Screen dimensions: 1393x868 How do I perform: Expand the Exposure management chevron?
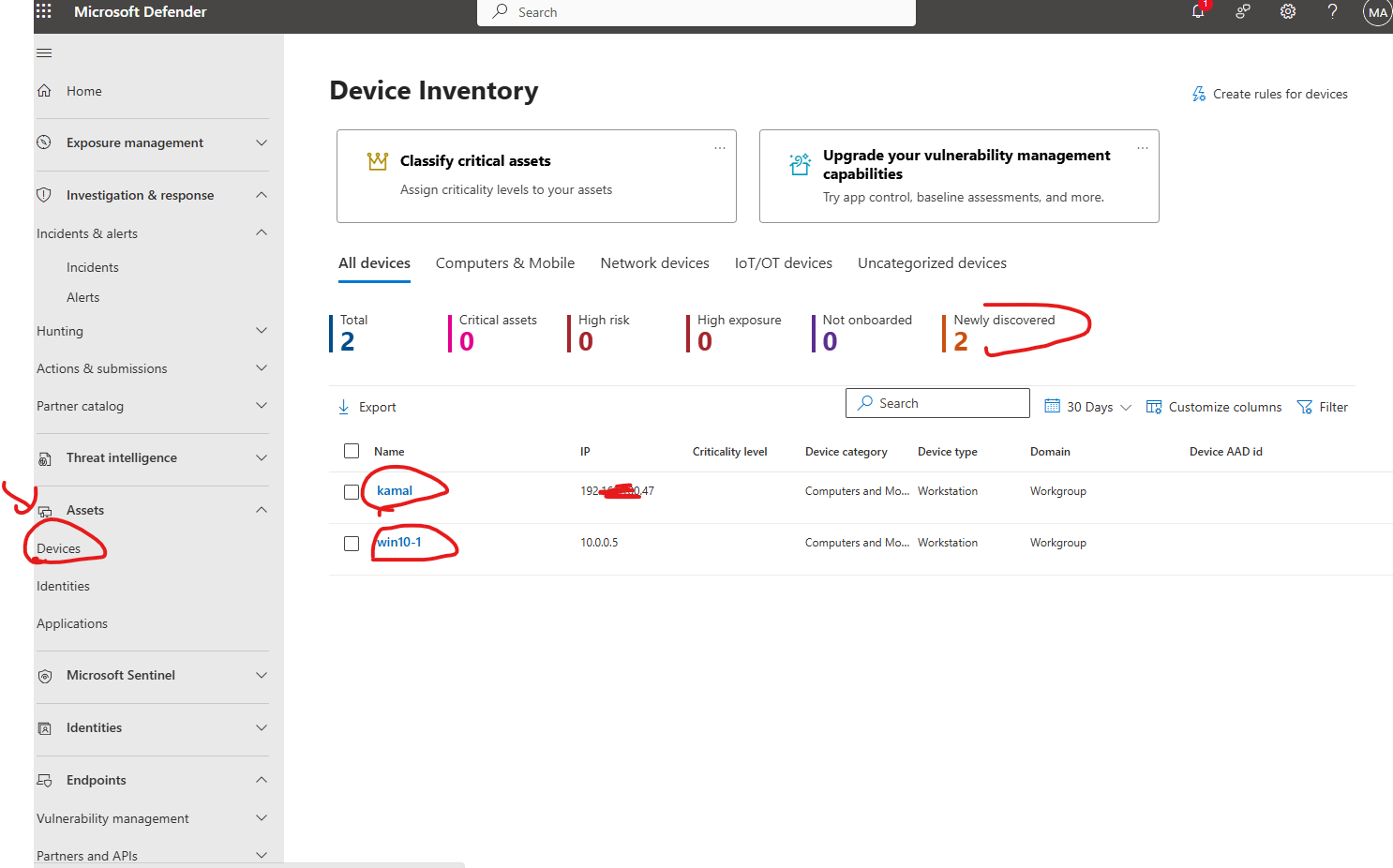pos(262,142)
